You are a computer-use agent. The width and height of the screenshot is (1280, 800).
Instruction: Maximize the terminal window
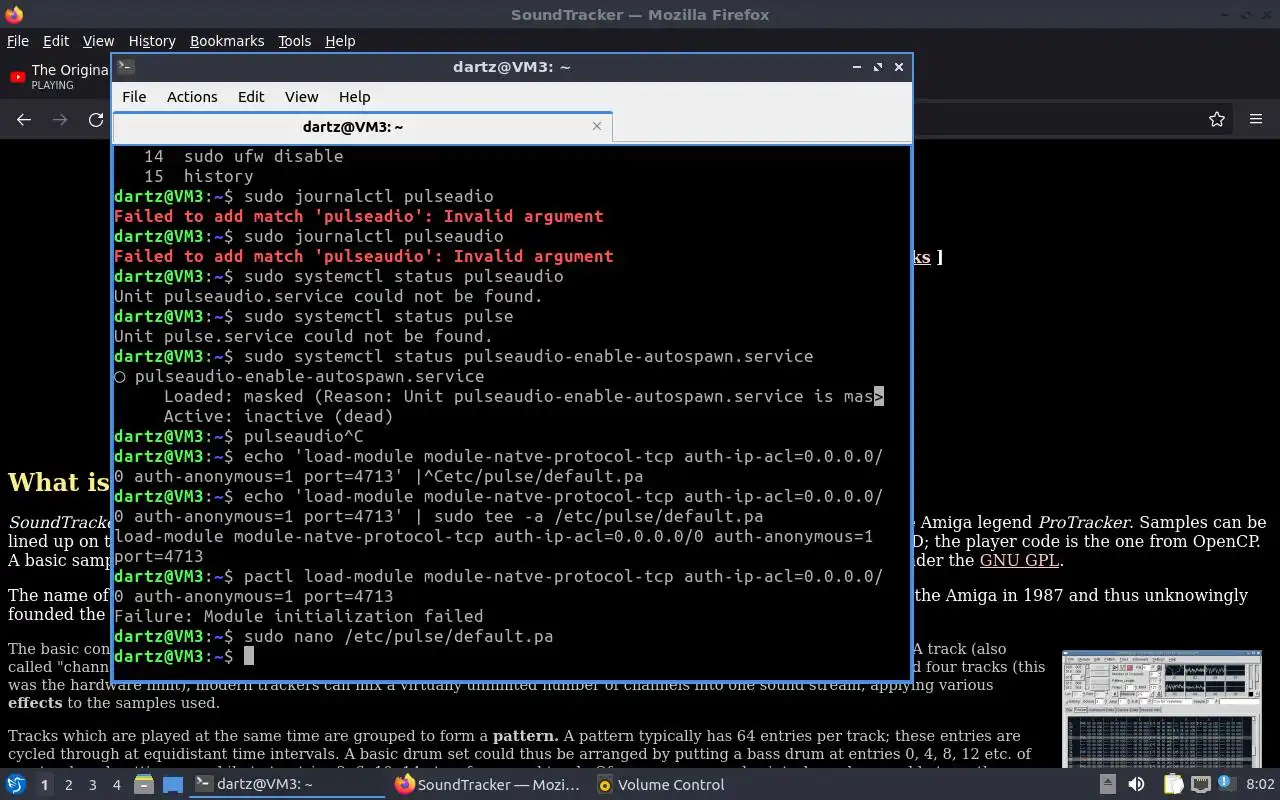tap(878, 67)
